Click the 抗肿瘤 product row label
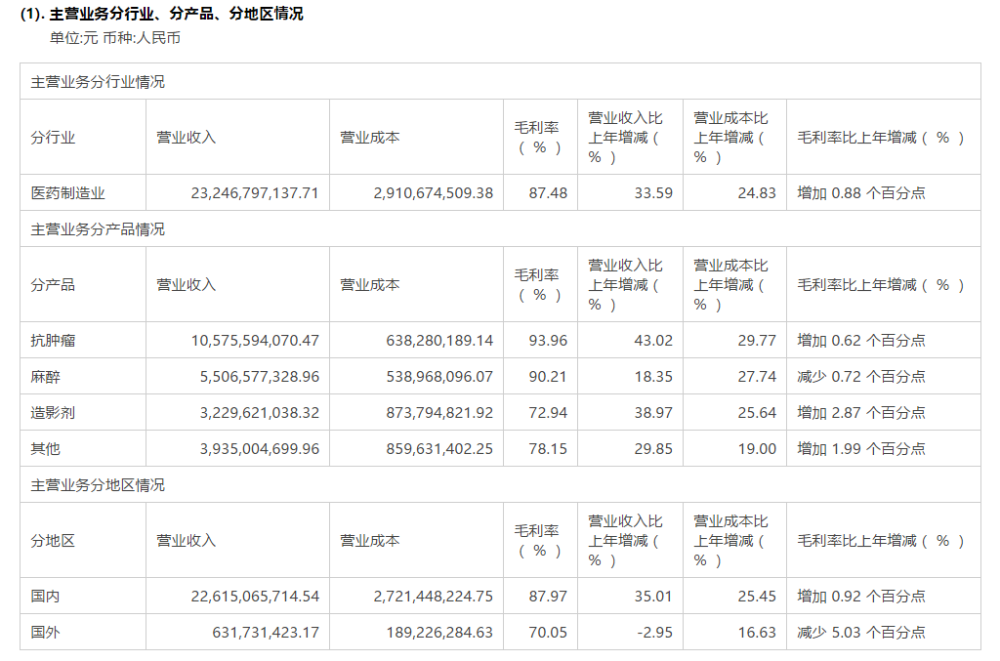 (53, 340)
